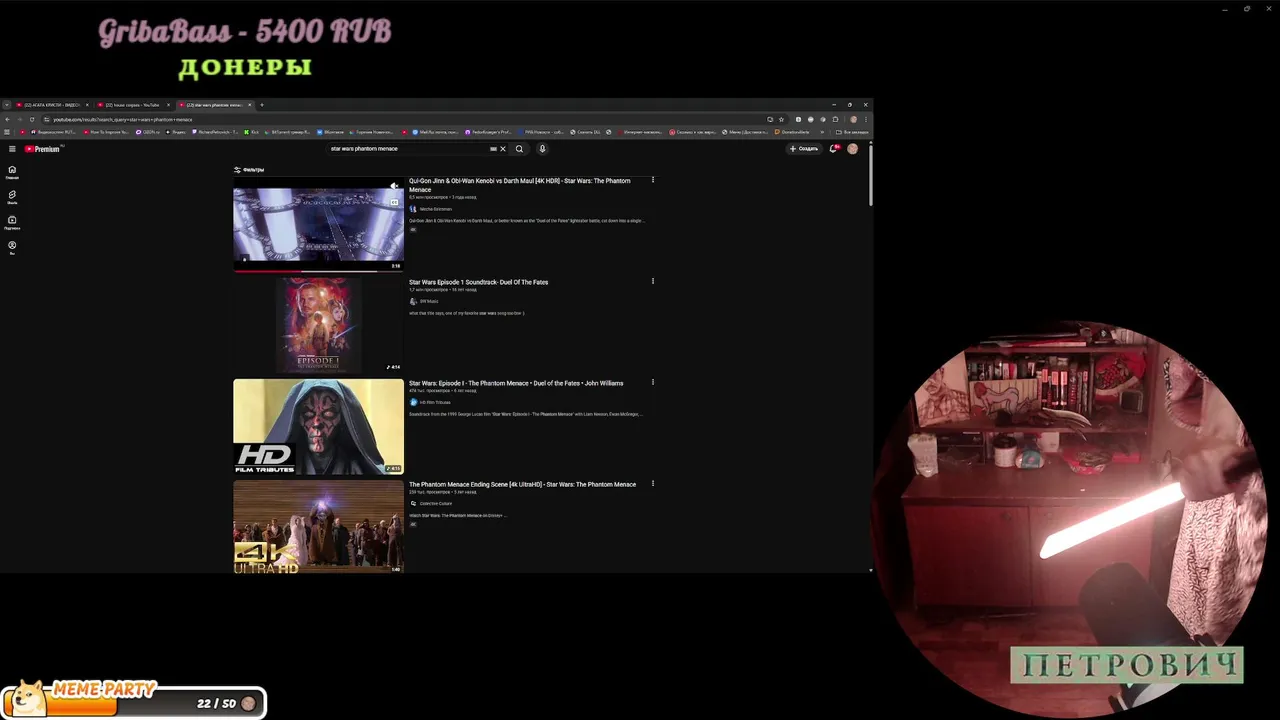
Task: Clear the search query with X
Action: click(x=503, y=149)
